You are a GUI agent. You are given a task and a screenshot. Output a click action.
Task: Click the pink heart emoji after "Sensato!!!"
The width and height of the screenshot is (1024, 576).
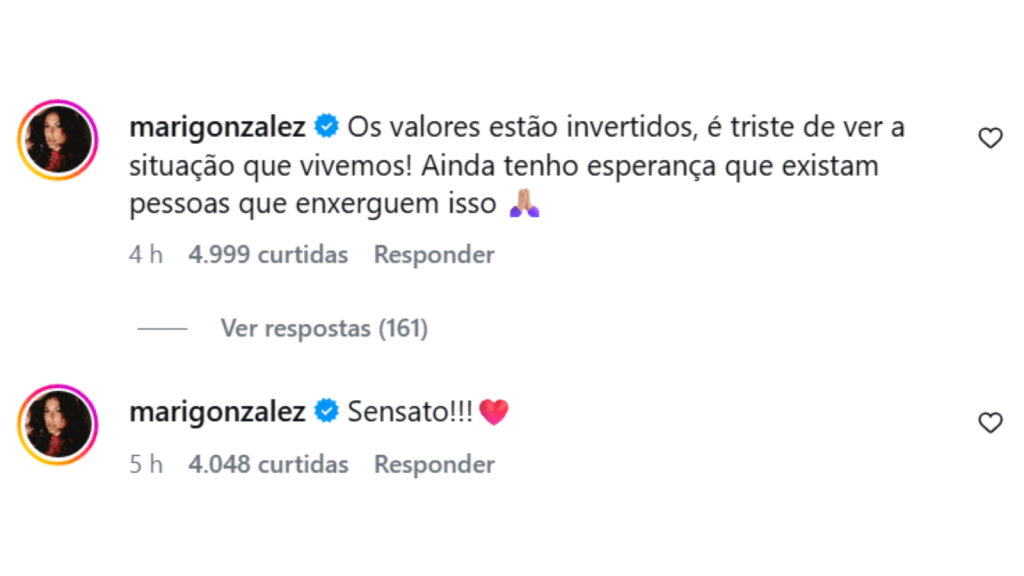(x=494, y=412)
